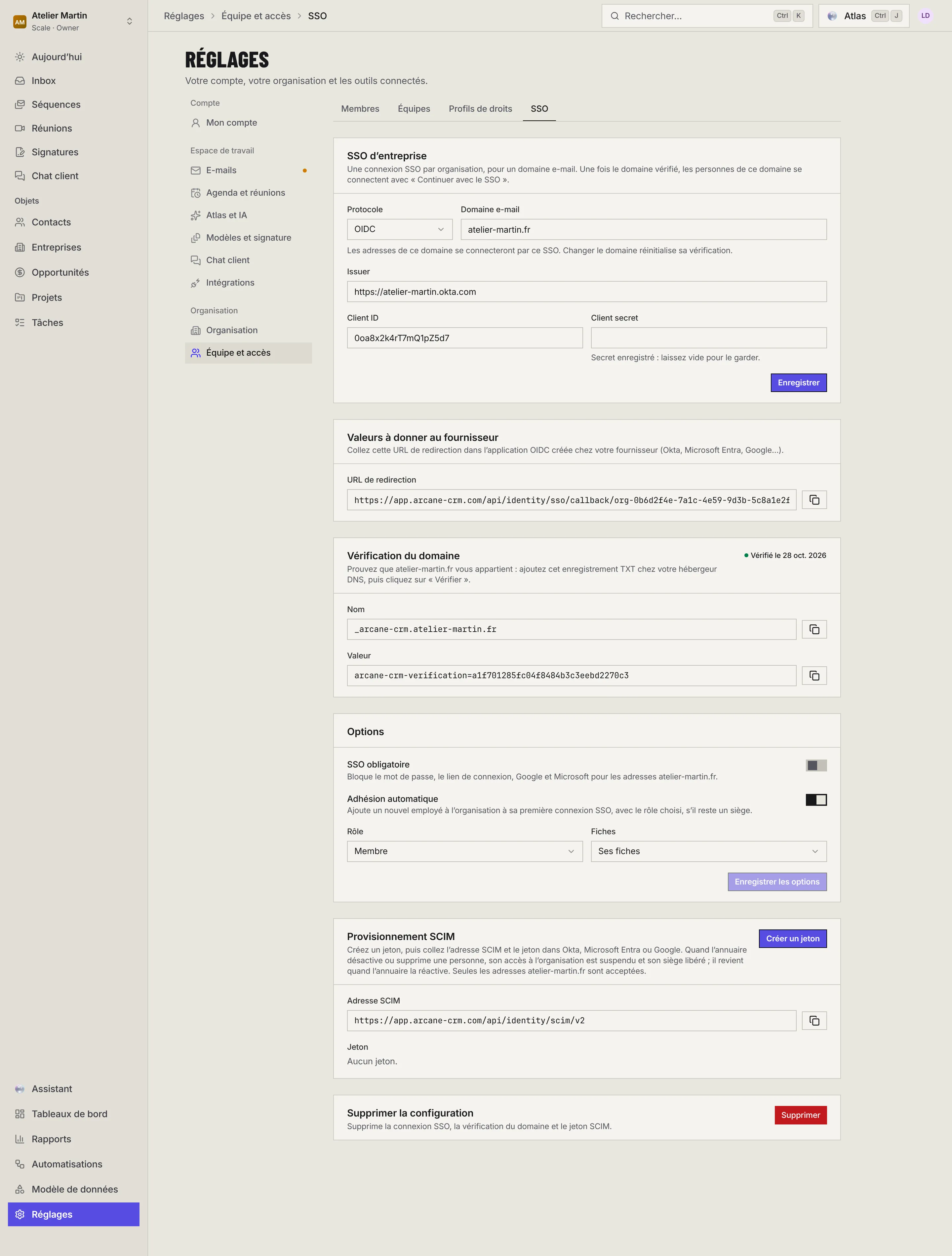
Task: Open Modèle de données
Action: pos(74,1189)
